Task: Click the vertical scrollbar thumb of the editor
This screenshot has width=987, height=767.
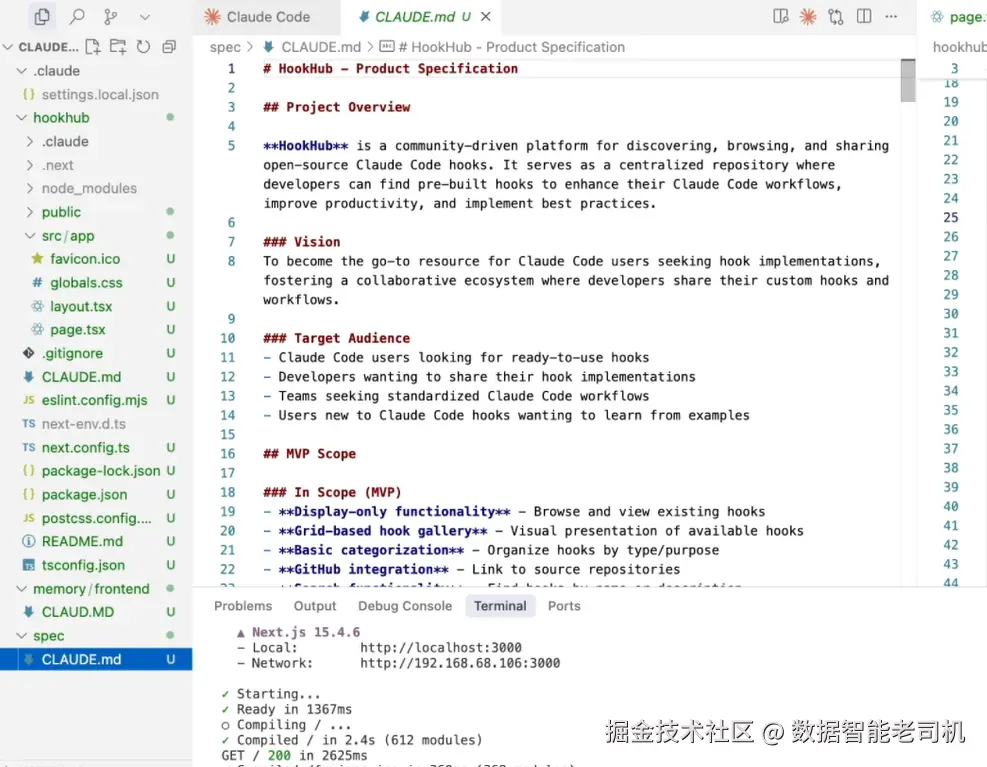Action: tap(907, 80)
